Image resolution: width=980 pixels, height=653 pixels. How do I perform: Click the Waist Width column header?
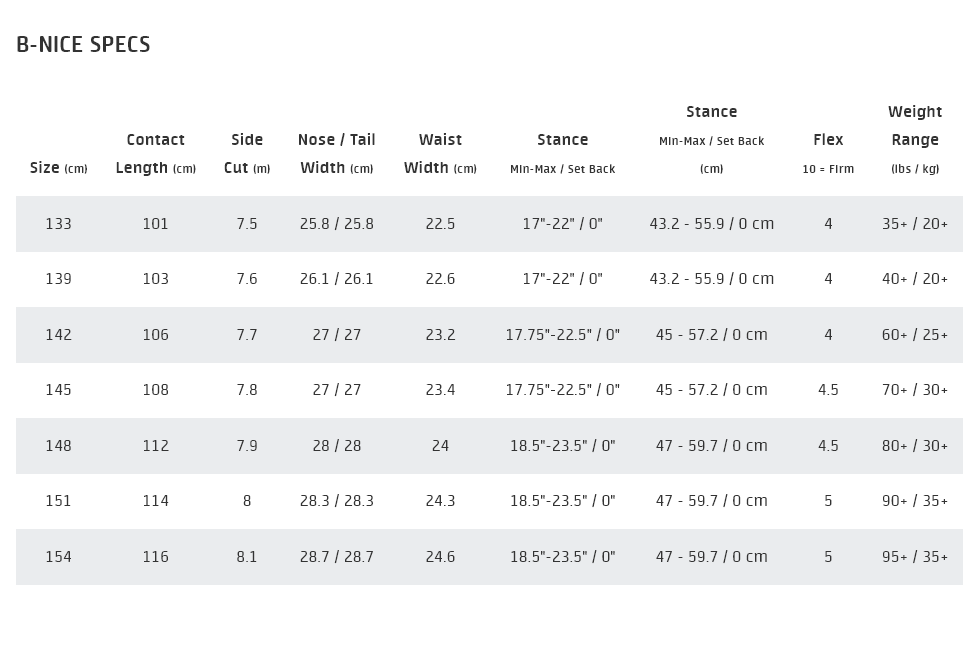click(x=440, y=154)
